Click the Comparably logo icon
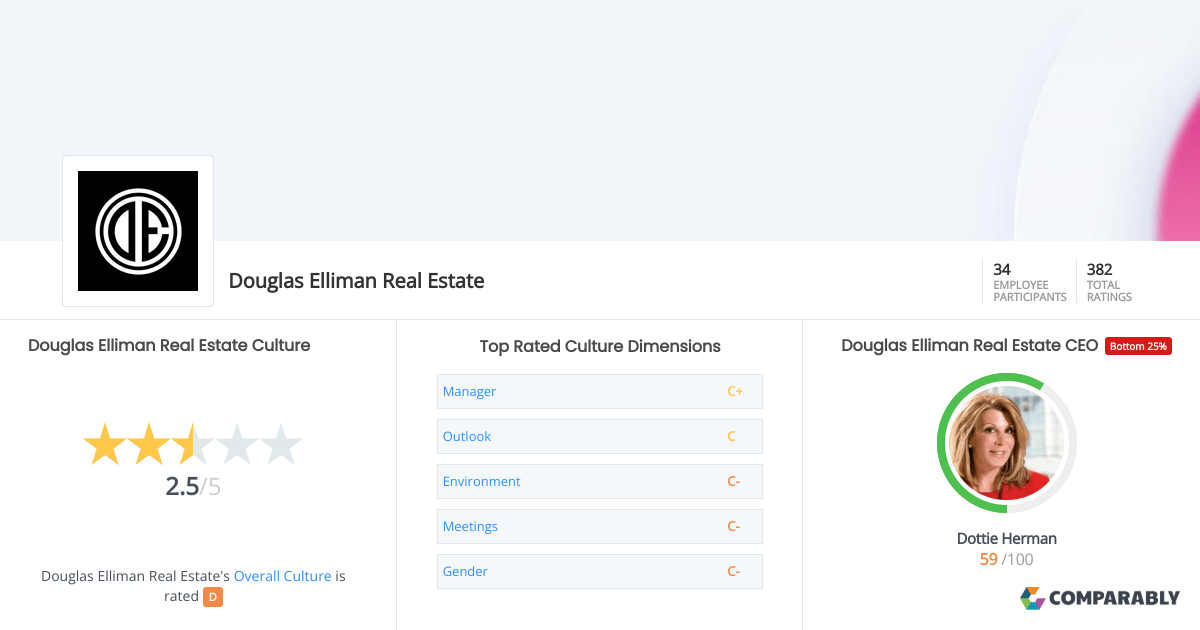 point(1032,598)
